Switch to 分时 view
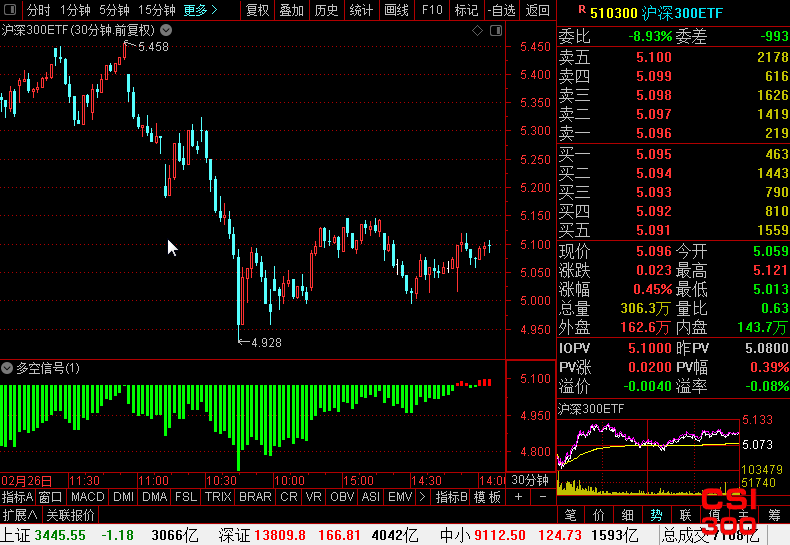The height and width of the screenshot is (545, 790). [x=38, y=10]
